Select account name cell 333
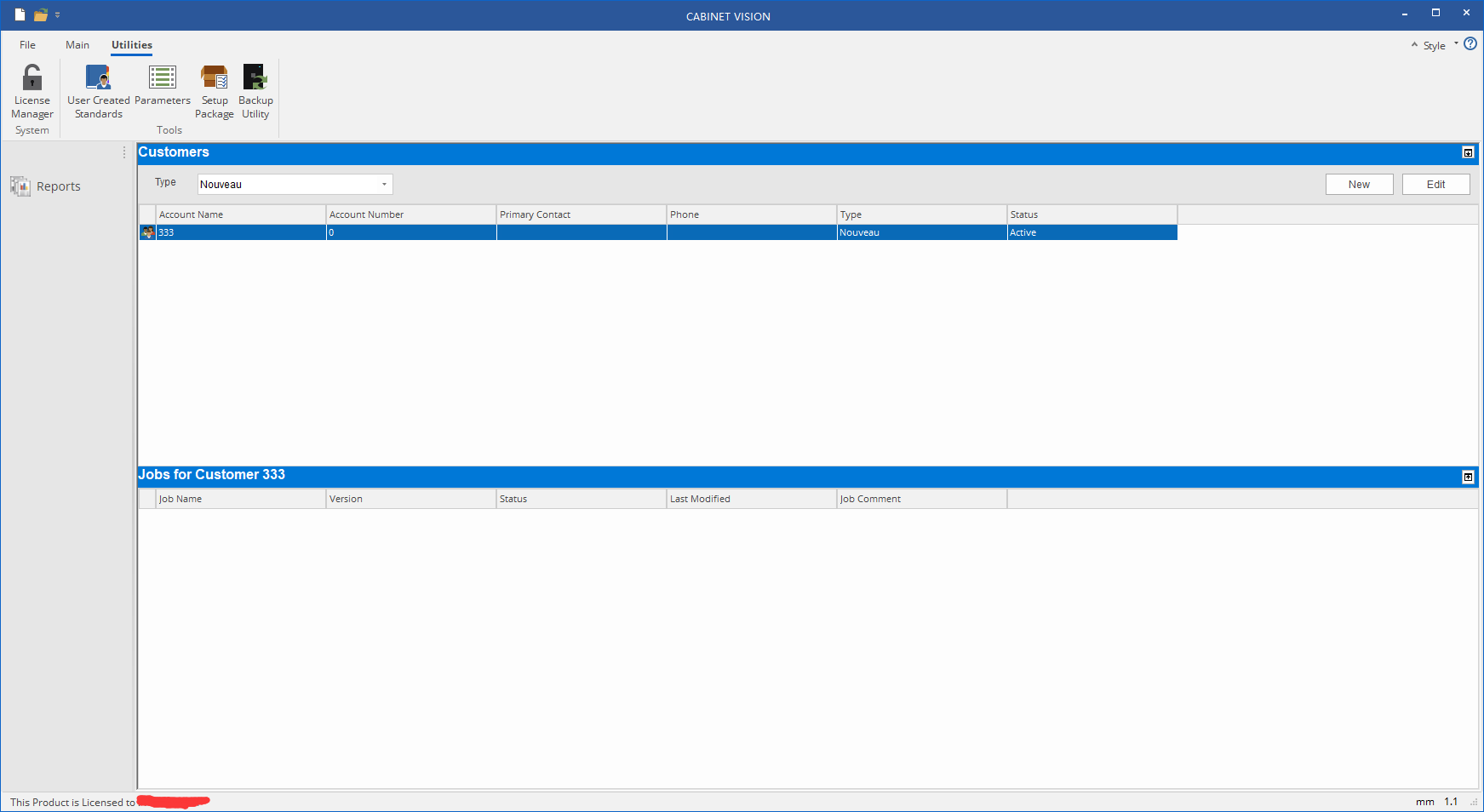 [241, 232]
